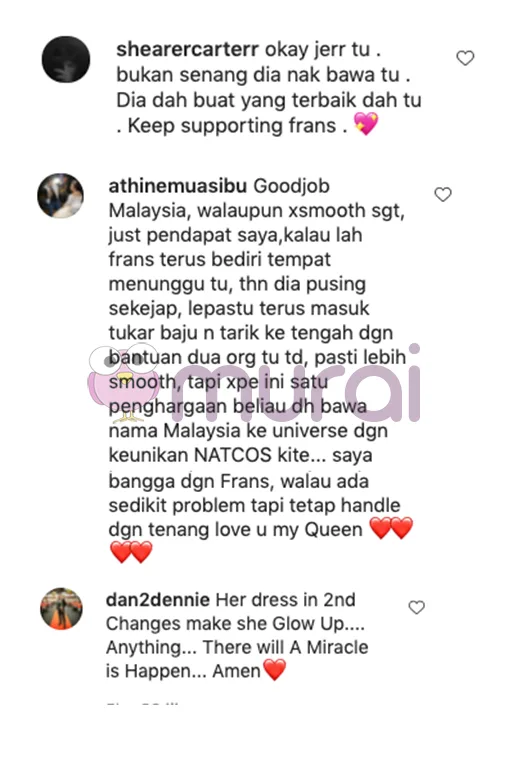Screen dimensions: 526x768
Task: View dan2dennie's profile photo
Action: (61, 608)
